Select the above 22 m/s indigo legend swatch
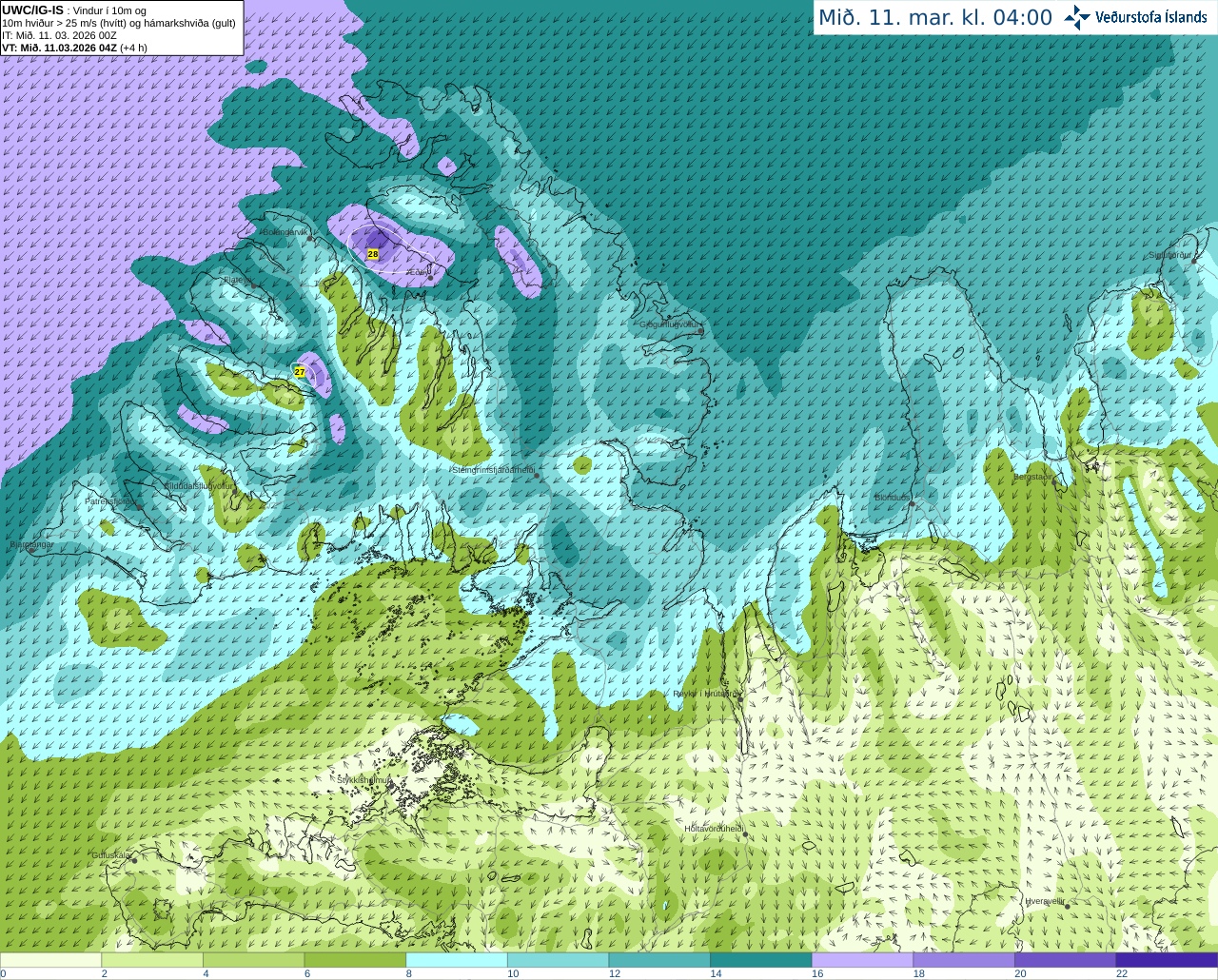The height and width of the screenshot is (980, 1218). point(1167,960)
